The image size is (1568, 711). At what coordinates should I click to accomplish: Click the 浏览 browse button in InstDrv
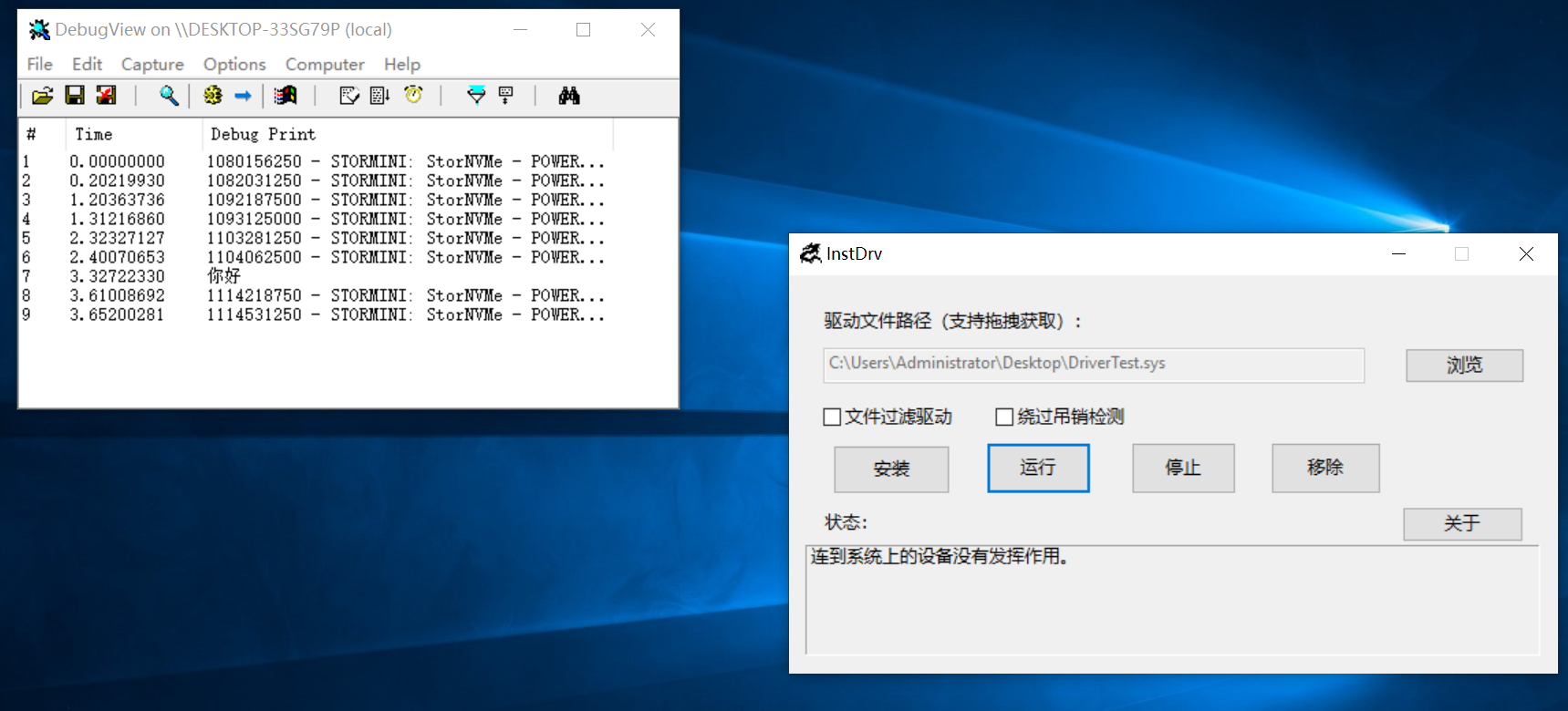pos(1464,366)
